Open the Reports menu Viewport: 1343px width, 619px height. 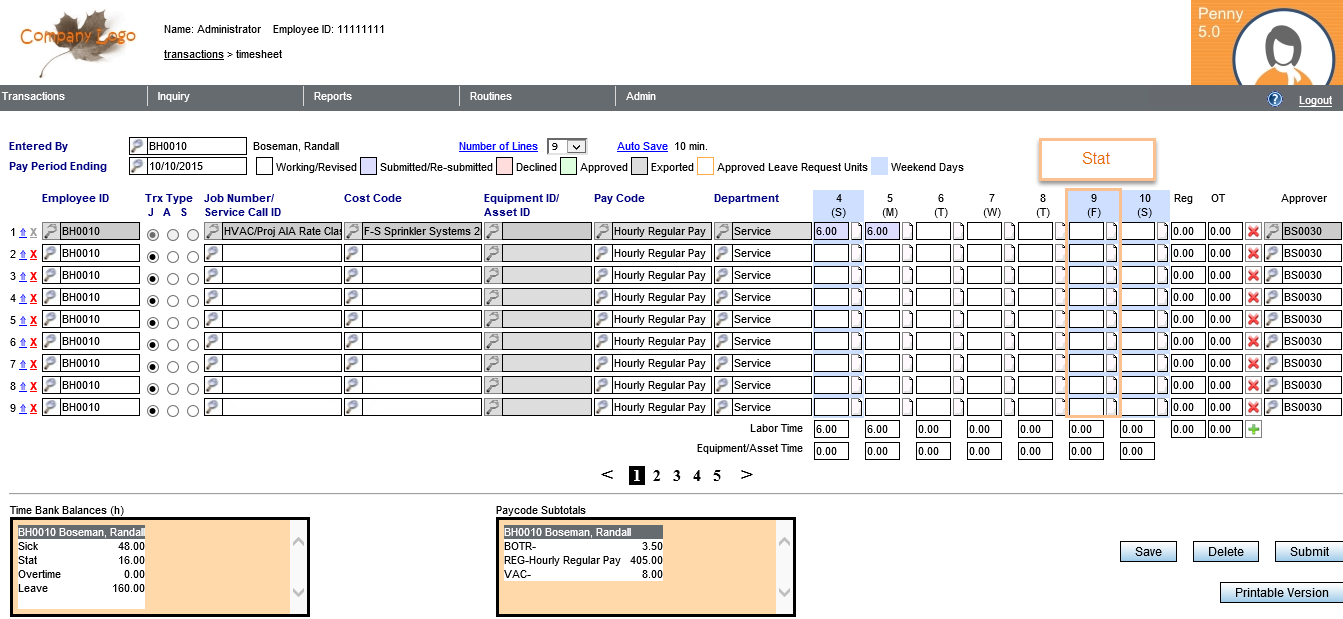333,96
